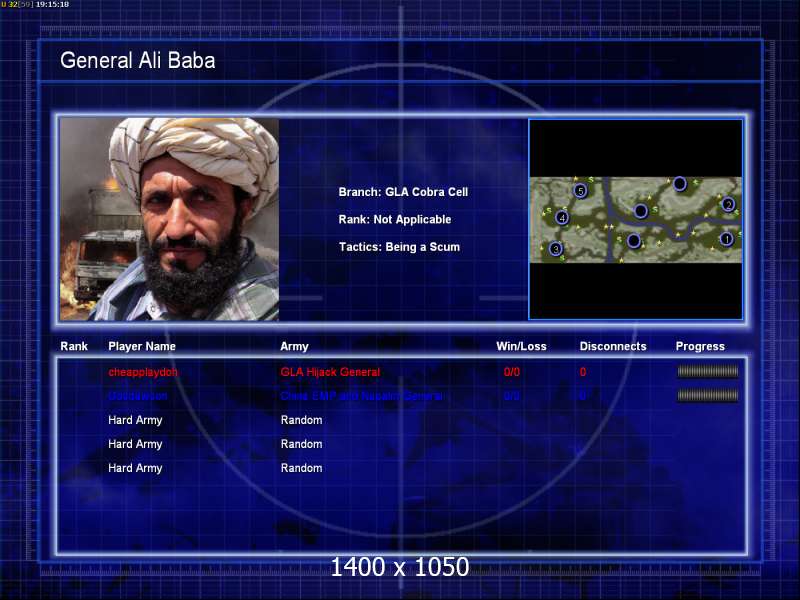Viewport: 800px width, 600px height.
Task: Select player name cheapplaydoh
Action: coord(143,372)
